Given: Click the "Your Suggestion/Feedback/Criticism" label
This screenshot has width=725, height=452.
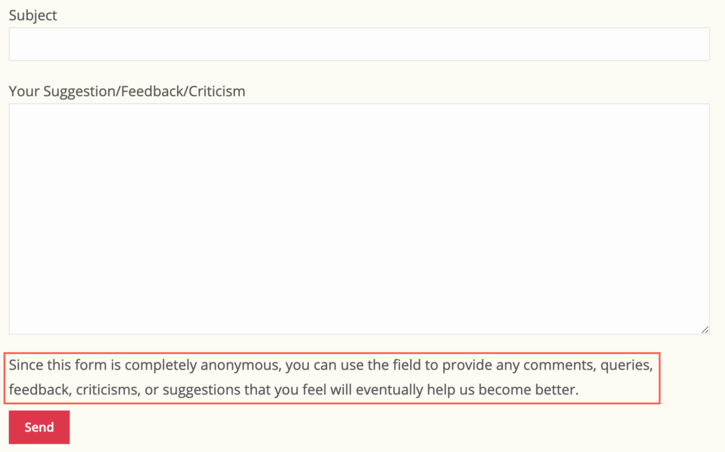Looking at the screenshot, I should coord(127,91).
